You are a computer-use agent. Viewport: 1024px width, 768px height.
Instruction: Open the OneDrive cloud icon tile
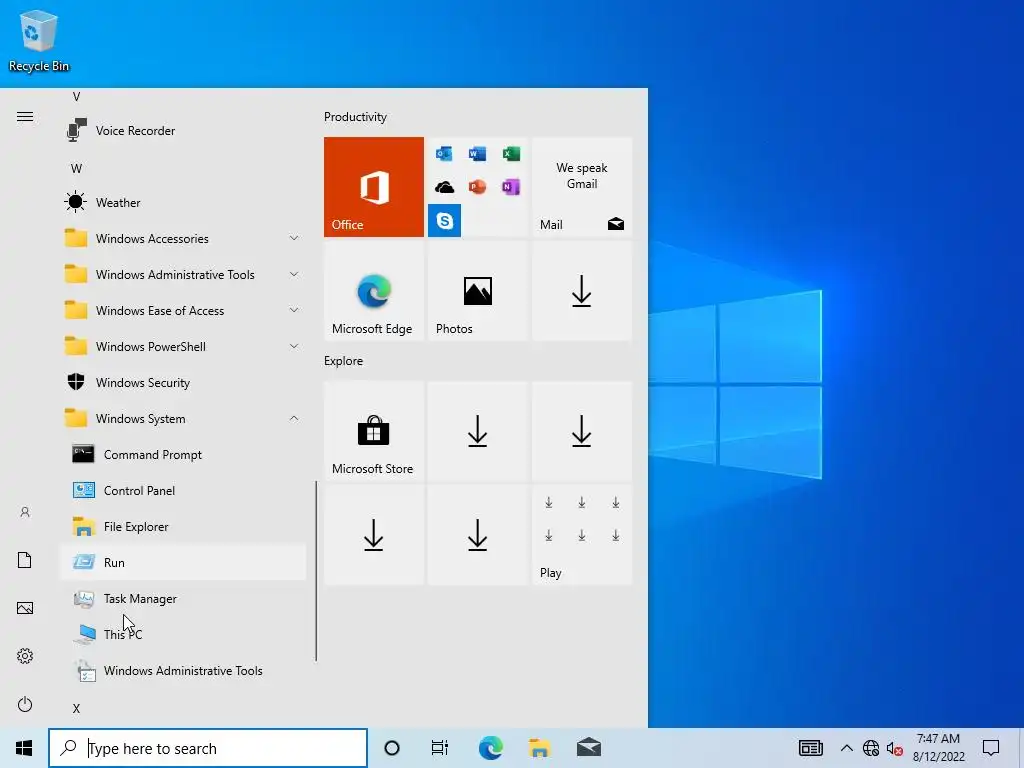click(x=444, y=187)
